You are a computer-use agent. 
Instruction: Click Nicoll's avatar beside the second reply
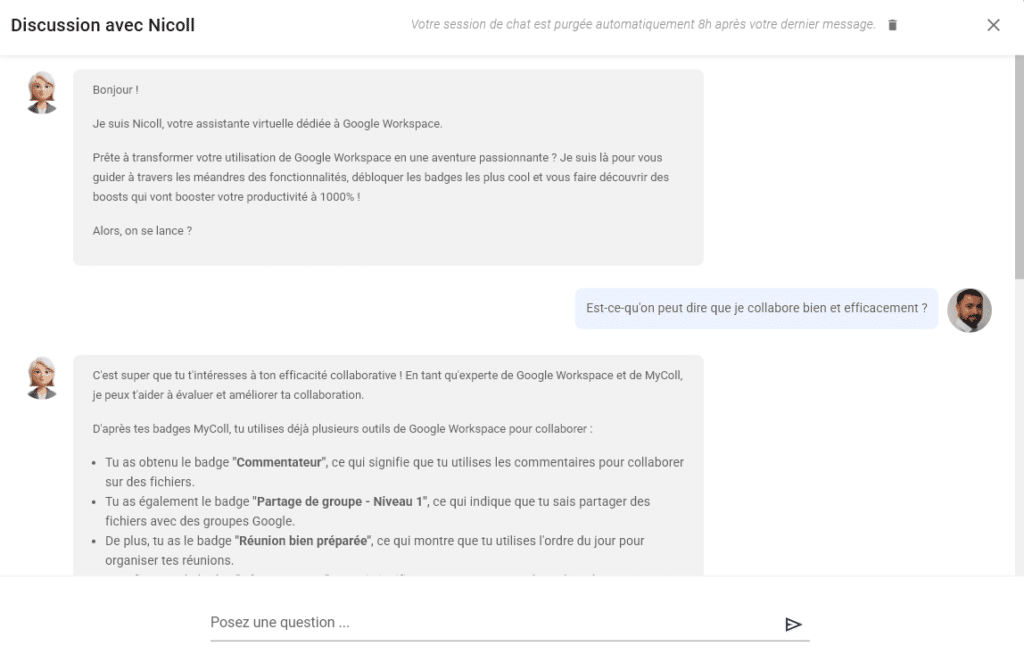42,378
